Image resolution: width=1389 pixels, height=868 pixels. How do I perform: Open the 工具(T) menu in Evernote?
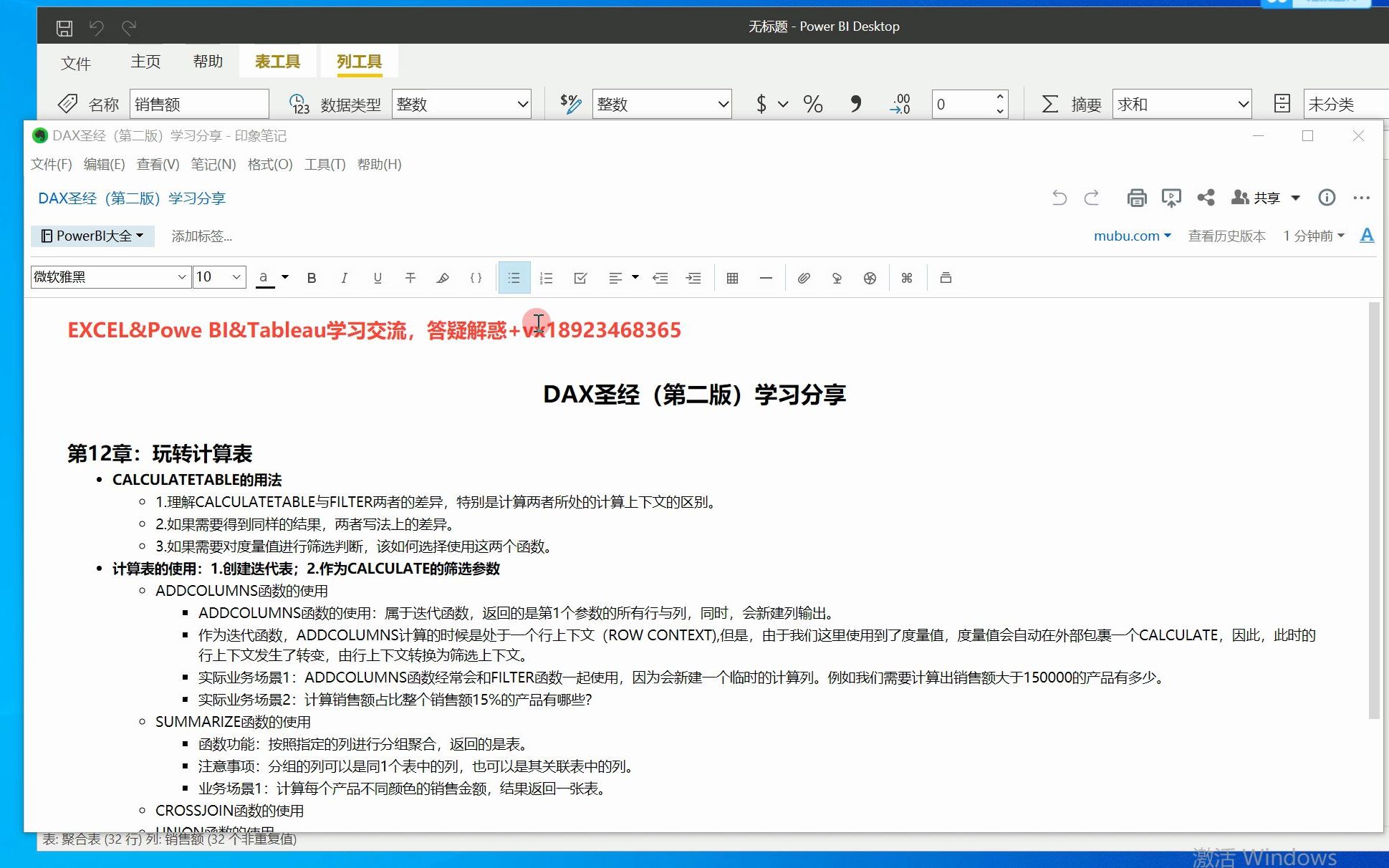coord(325,164)
